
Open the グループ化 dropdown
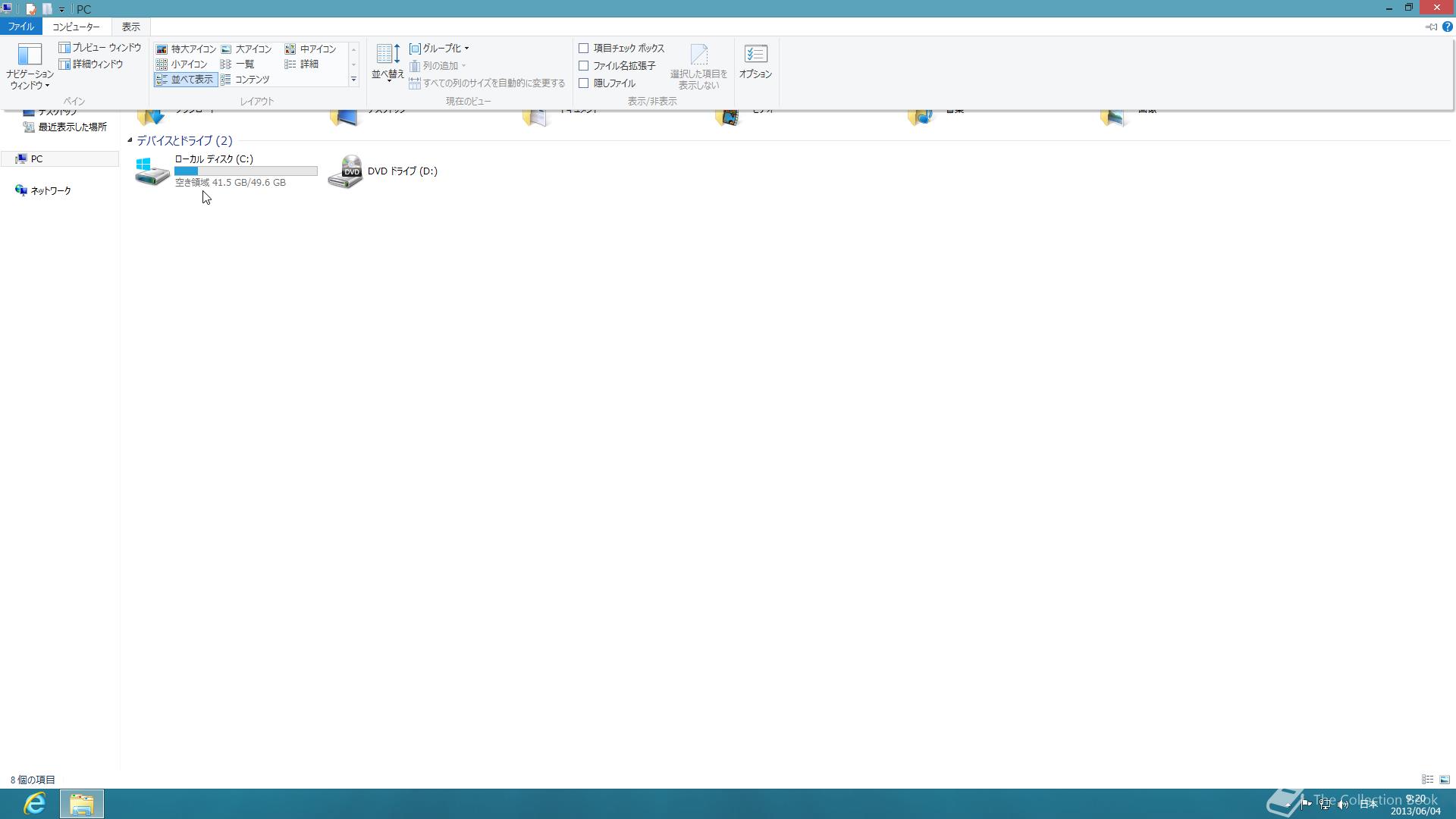[x=439, y=49]
